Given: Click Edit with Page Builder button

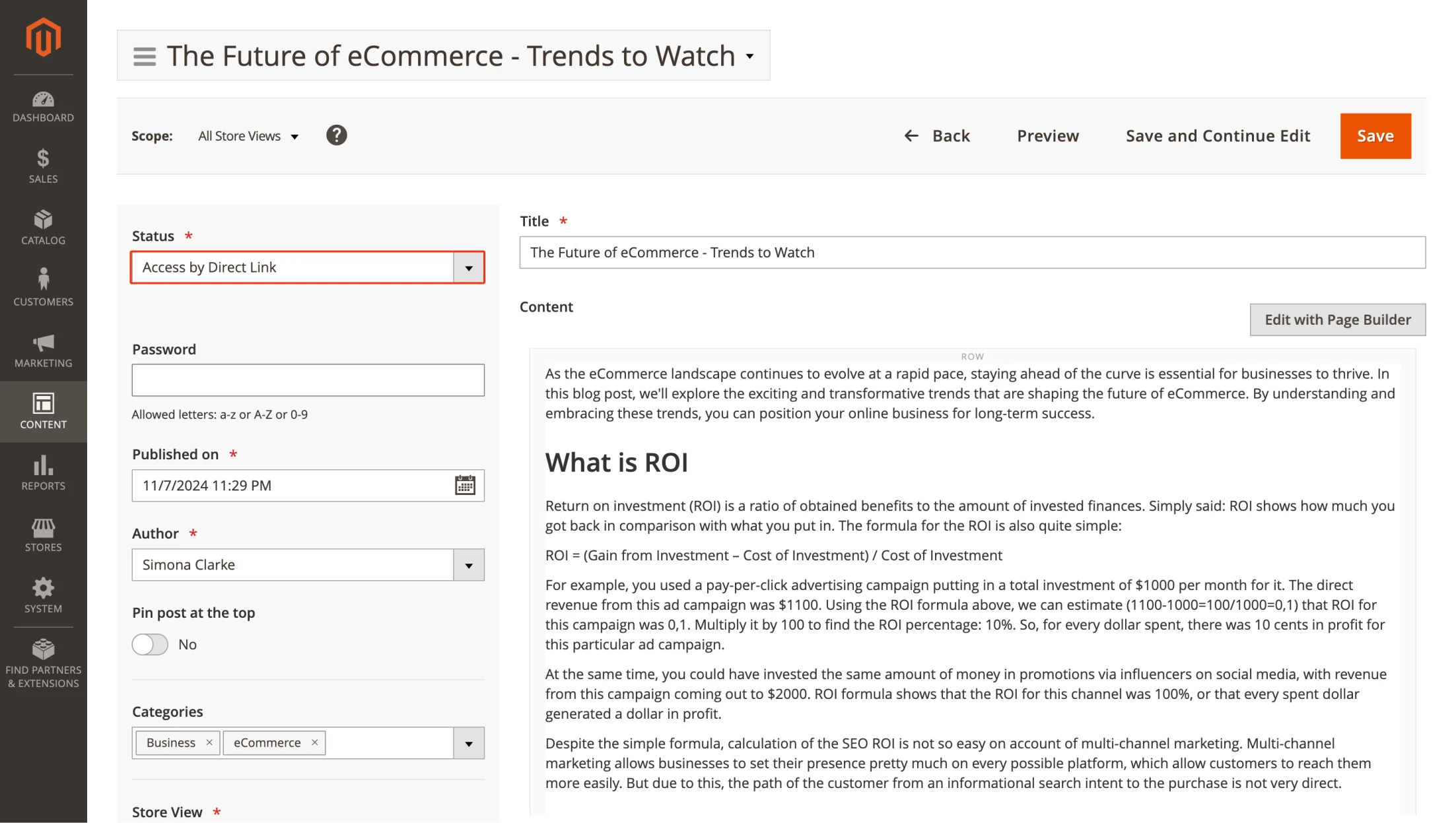Looking at the screenshot, I should 1337,319.
